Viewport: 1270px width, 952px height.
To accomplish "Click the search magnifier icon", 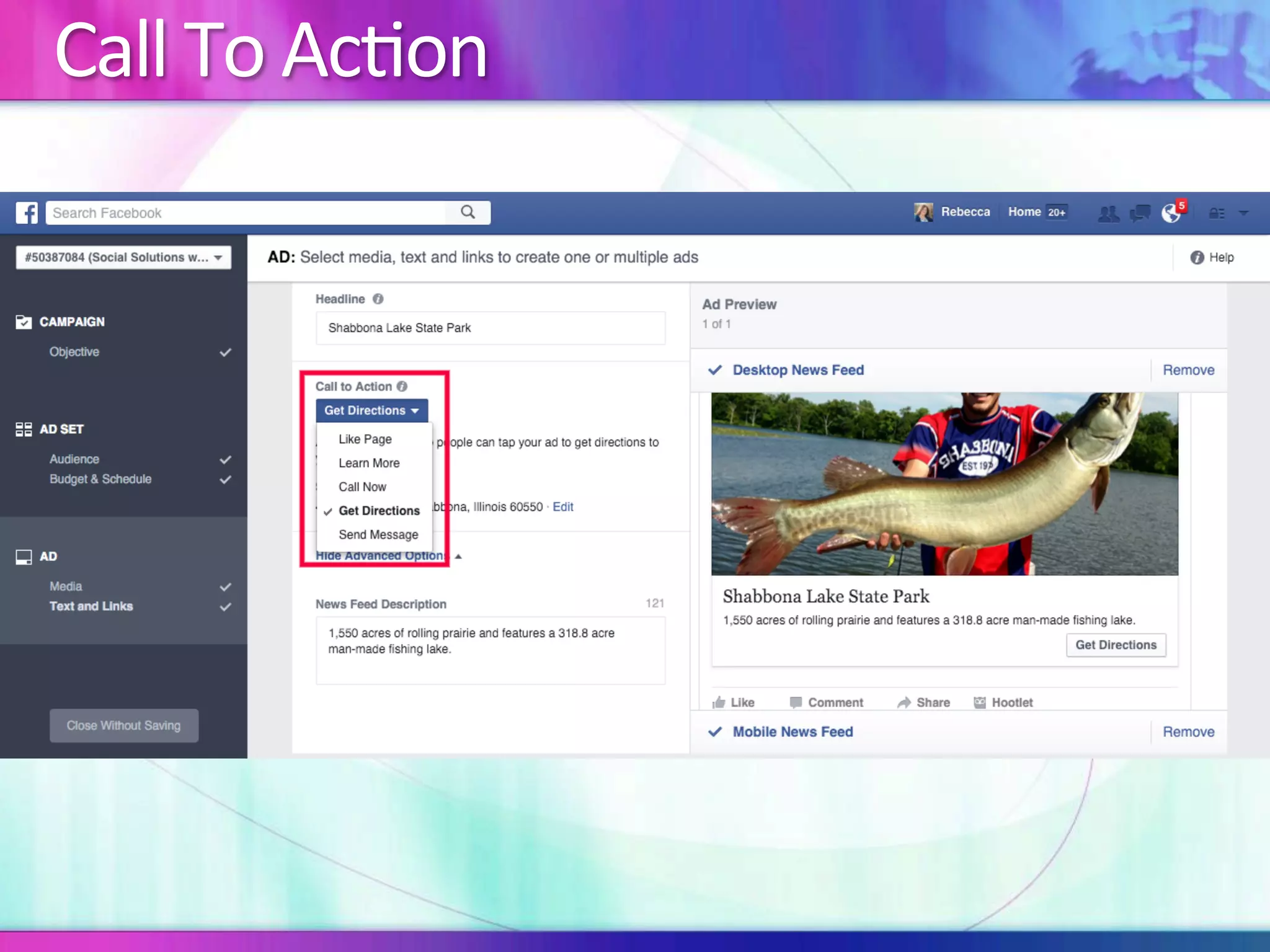I will 468,213.
